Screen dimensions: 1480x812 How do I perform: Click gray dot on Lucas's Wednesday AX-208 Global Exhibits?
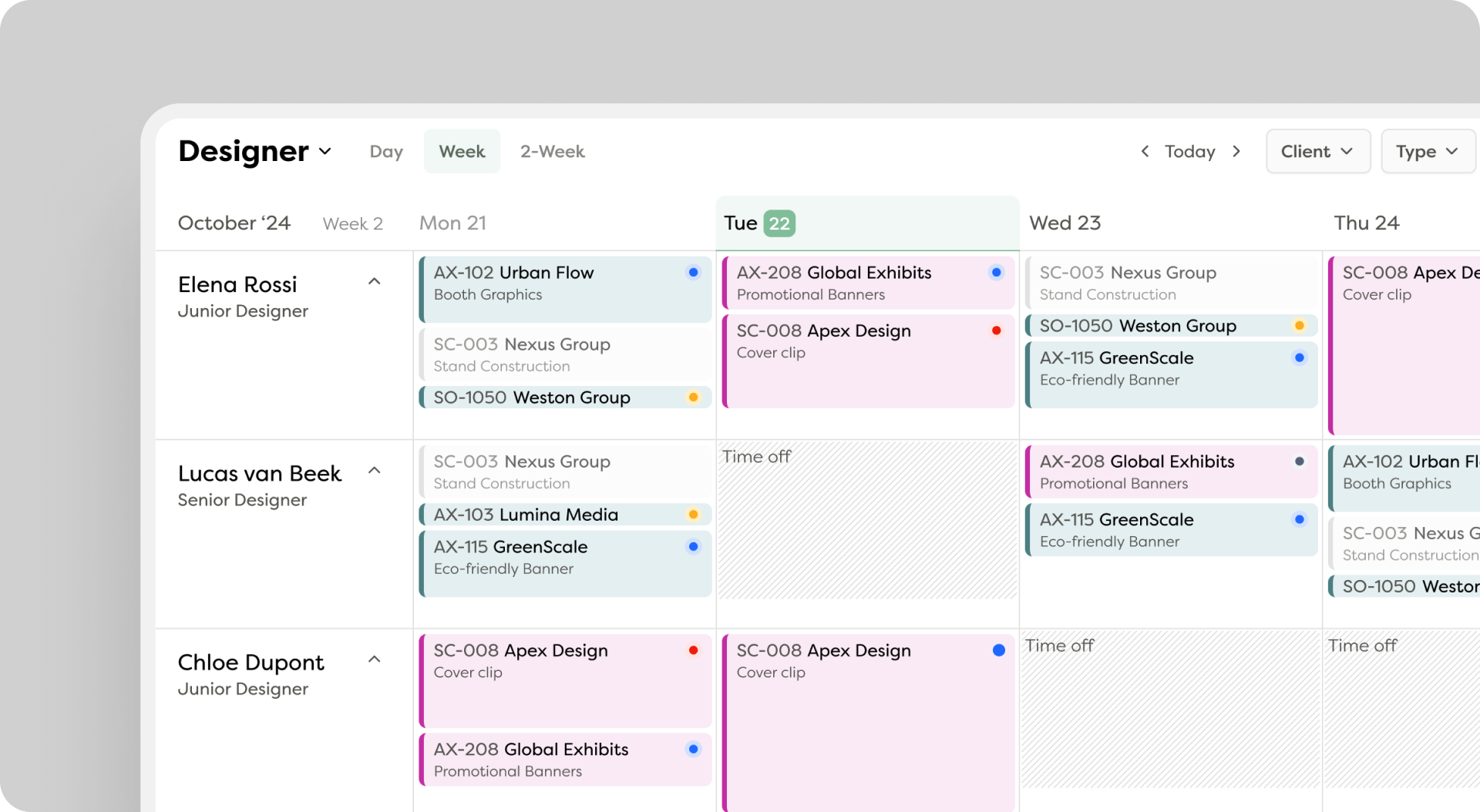click(x=1300, y=461)
